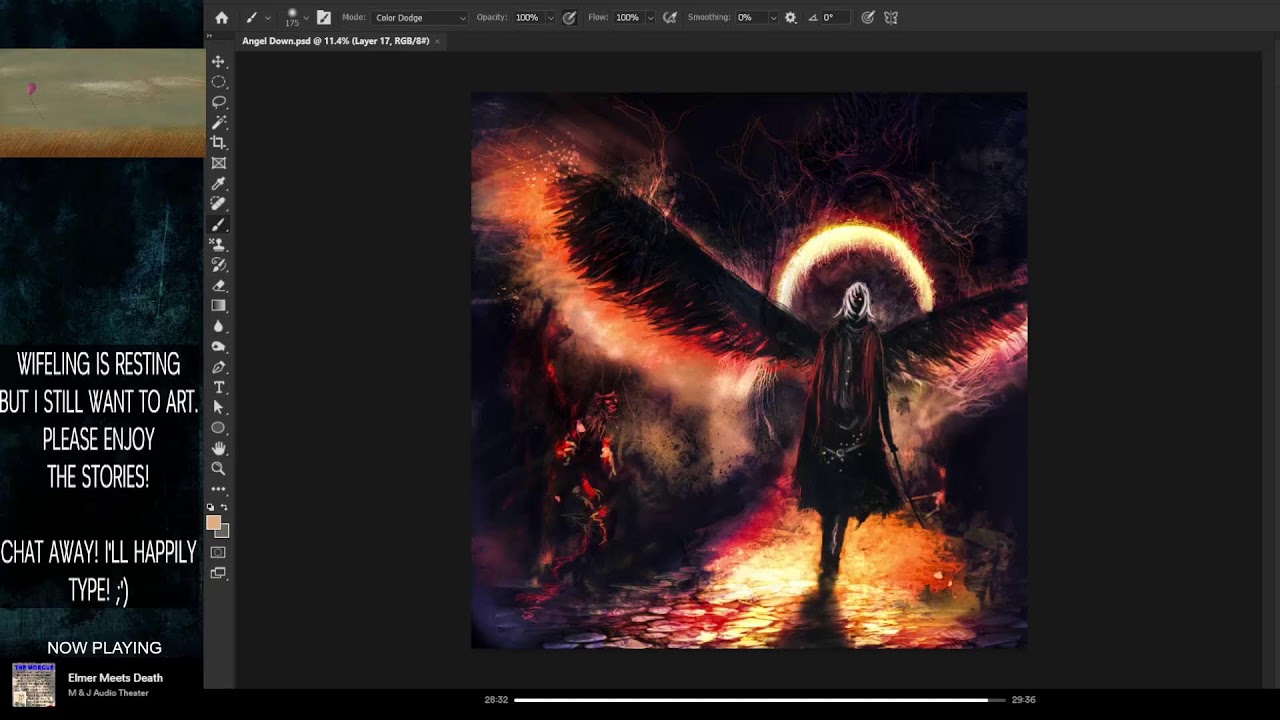Reset default foreground and background colors
The width and height of the screenshot is (1280, 720).
click(x=211, y=508)
